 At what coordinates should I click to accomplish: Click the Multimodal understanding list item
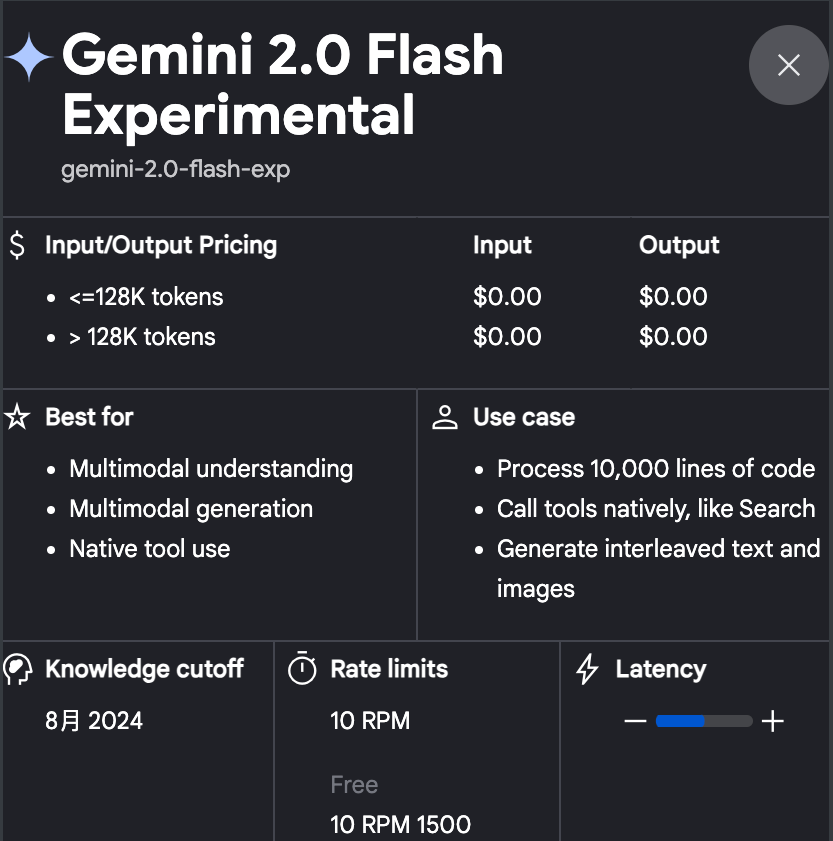pyautogui.click(x=211, y=469)
